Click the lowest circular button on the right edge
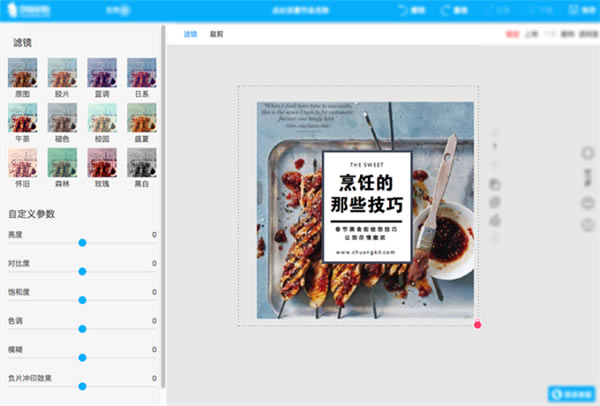The width and height of the screenshot is (600, 406). (x=588, y=225)
